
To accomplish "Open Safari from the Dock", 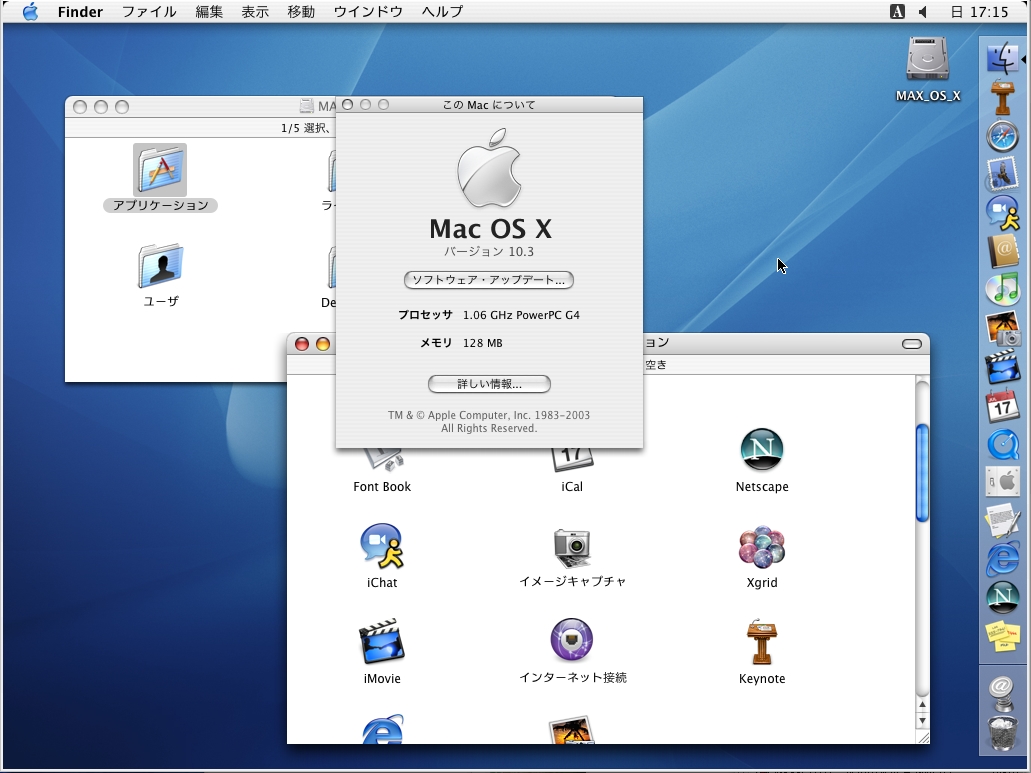I will [1002, 136].
